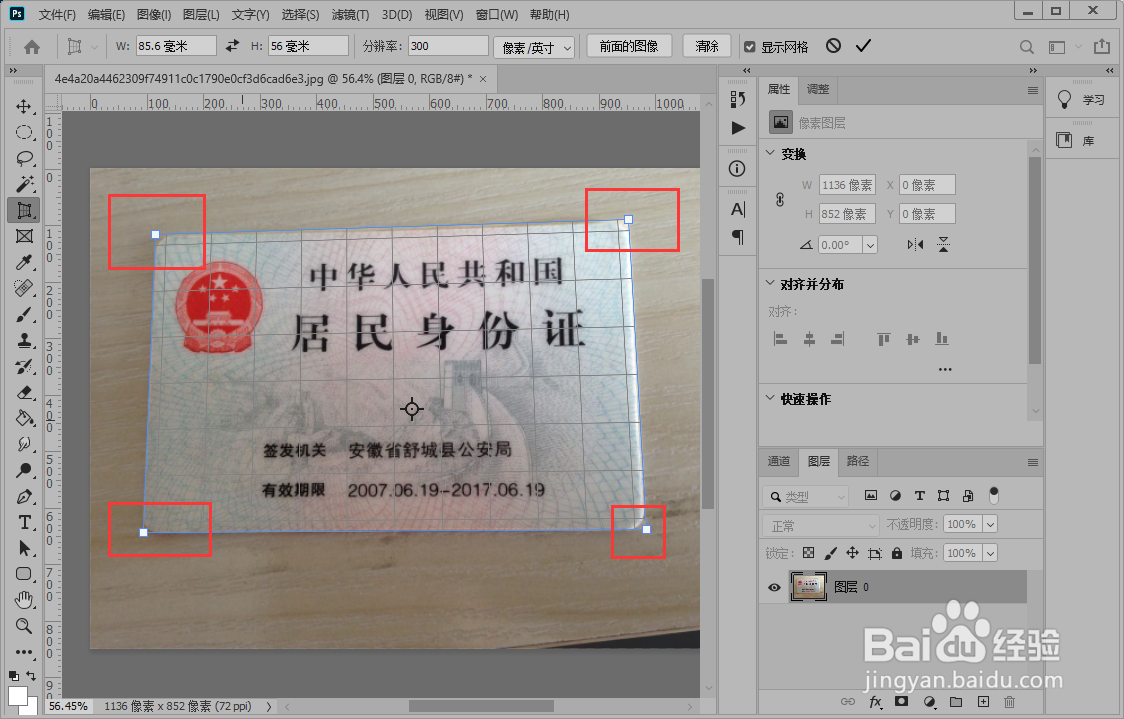Viewport: 1124px width, 719px height.
Task: Click the resolution 300 input field
Action: [448, 46]
